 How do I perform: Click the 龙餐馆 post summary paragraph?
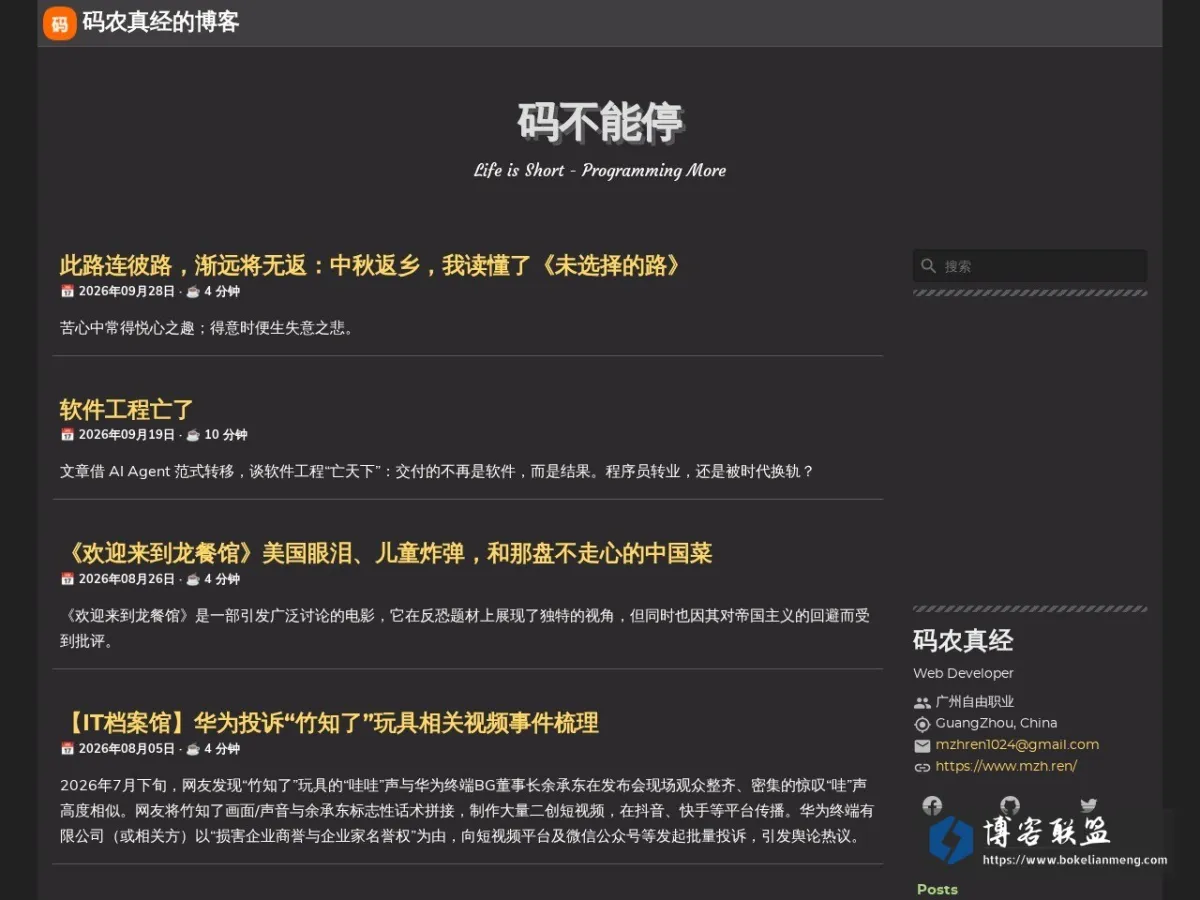coord(465,629)
